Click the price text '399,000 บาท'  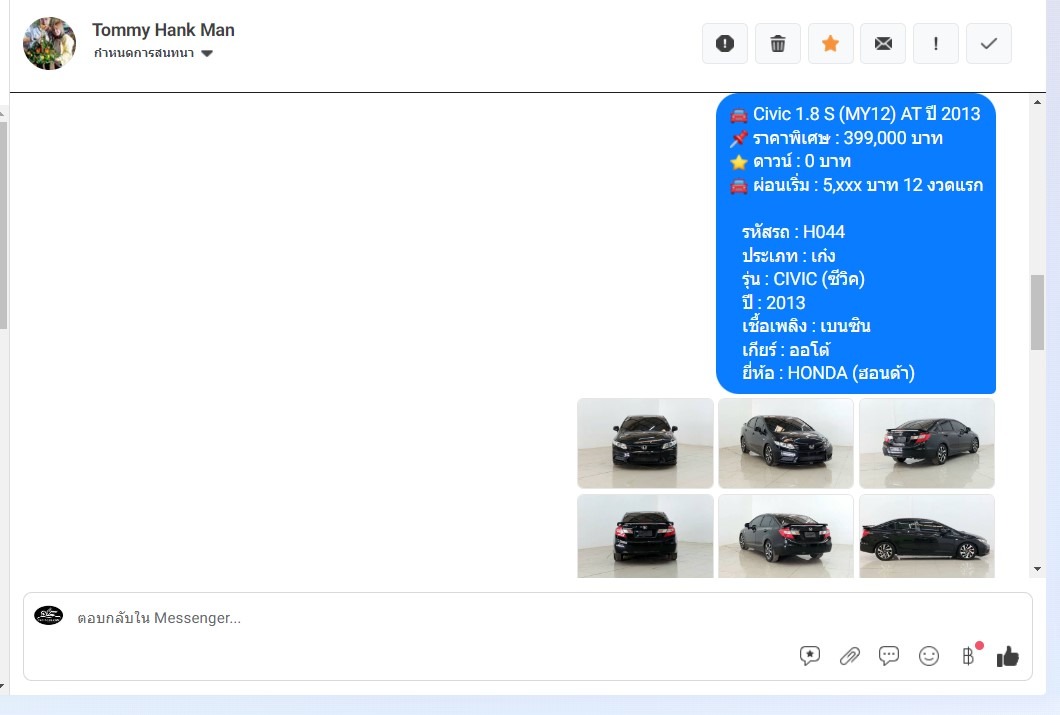pos(892,138)
